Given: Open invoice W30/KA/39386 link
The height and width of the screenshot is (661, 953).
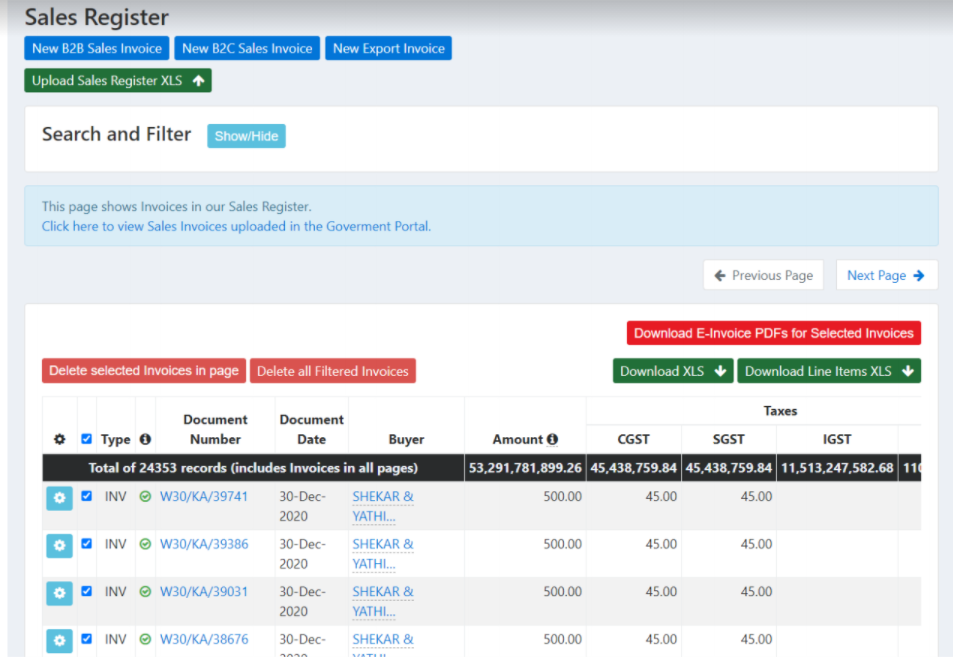Looking at the screenshot, I should pyautogui.click(x=204, y=544).
